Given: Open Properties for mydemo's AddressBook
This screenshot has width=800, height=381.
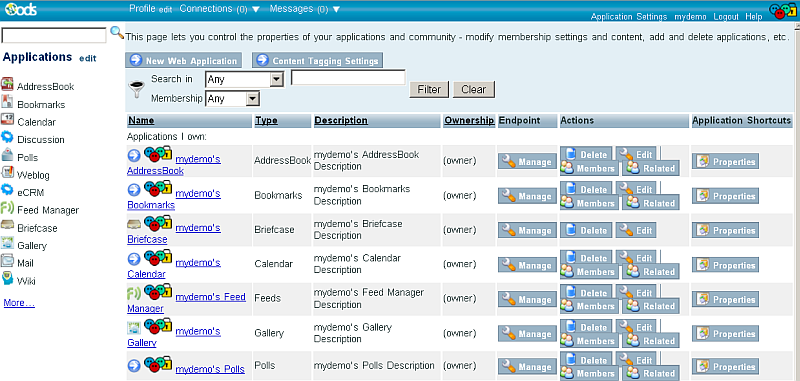Looking at the screenshot, I should point(725,162).
